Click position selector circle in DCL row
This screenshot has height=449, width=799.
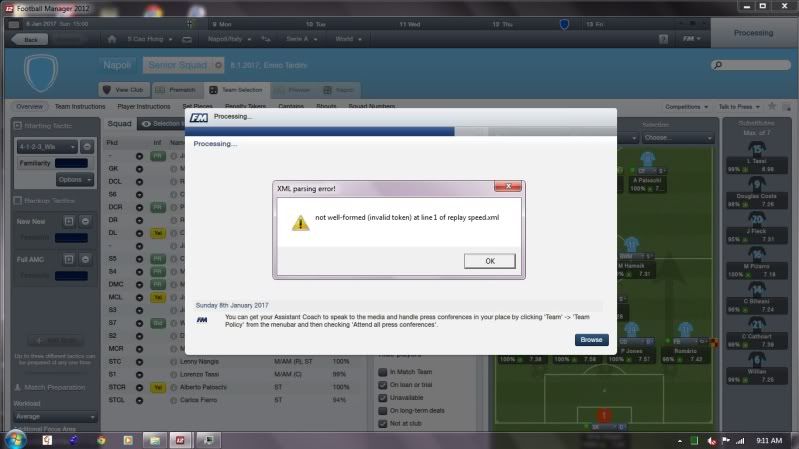pos(139,182)
